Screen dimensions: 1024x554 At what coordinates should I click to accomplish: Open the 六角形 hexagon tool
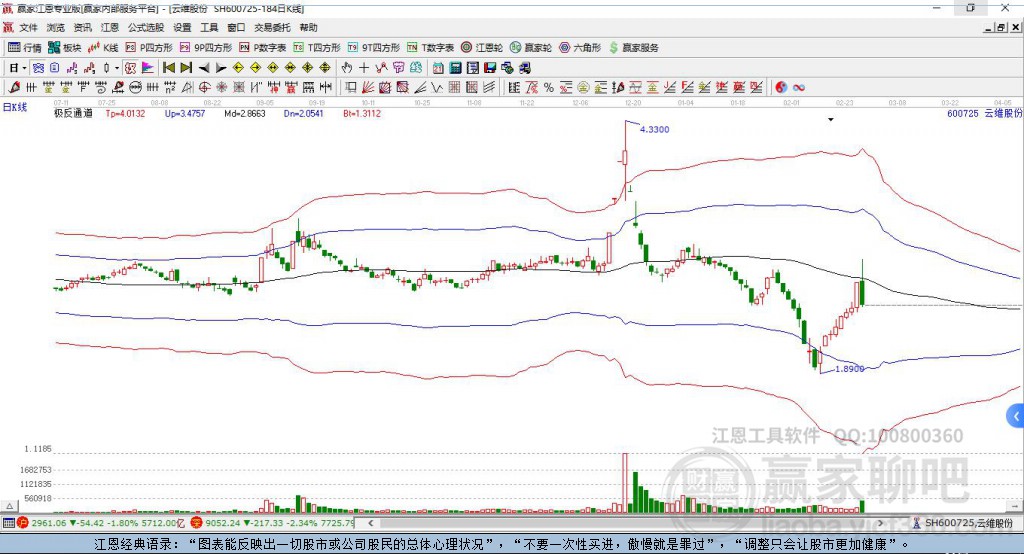pyautogui.click(x=579, y=48)
